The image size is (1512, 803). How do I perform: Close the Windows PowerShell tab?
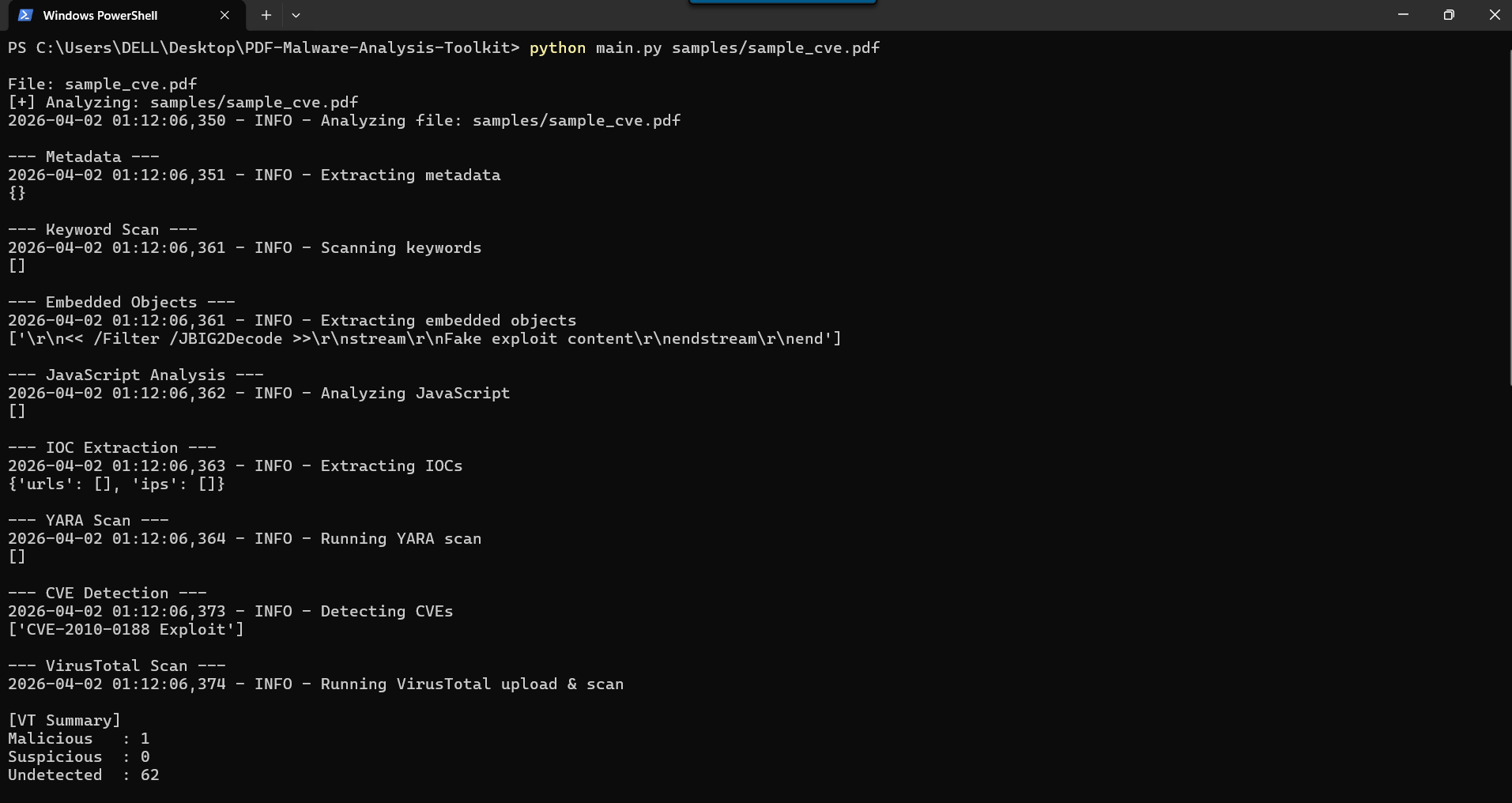pyautogui.click(x=224, y=15)
